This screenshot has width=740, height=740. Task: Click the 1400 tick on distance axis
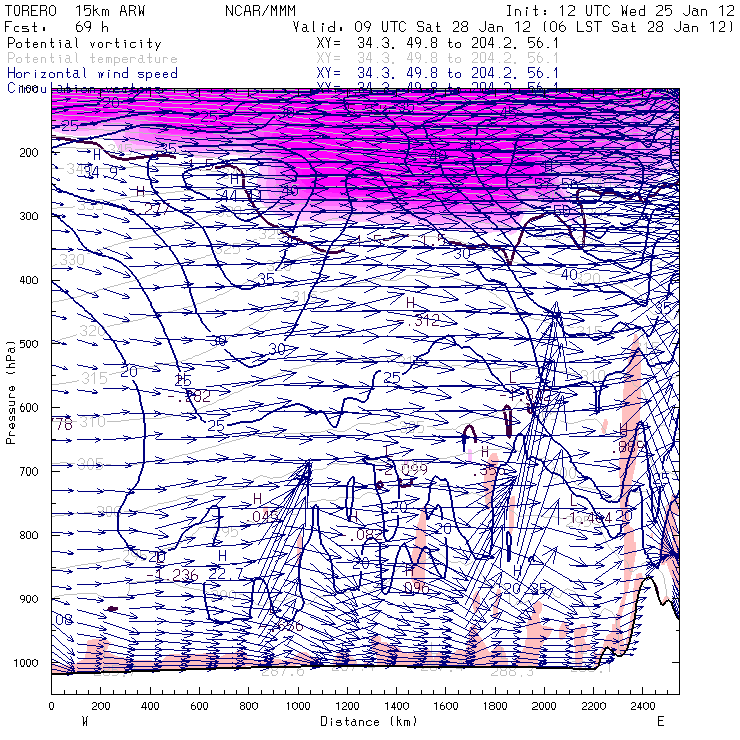click(396, 706)
